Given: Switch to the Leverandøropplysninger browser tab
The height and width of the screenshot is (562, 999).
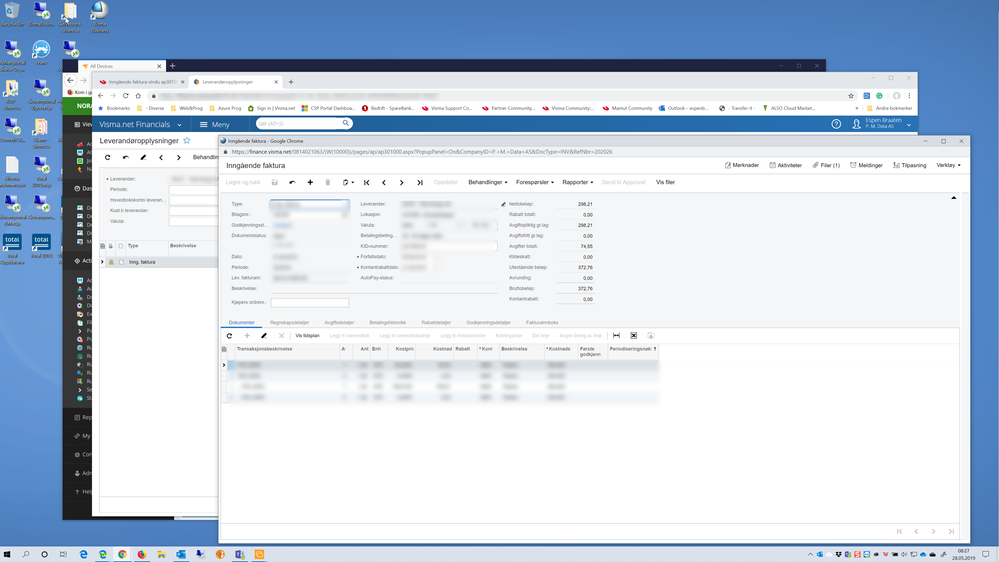Looking at the screenshot, I should pos(234,82).
